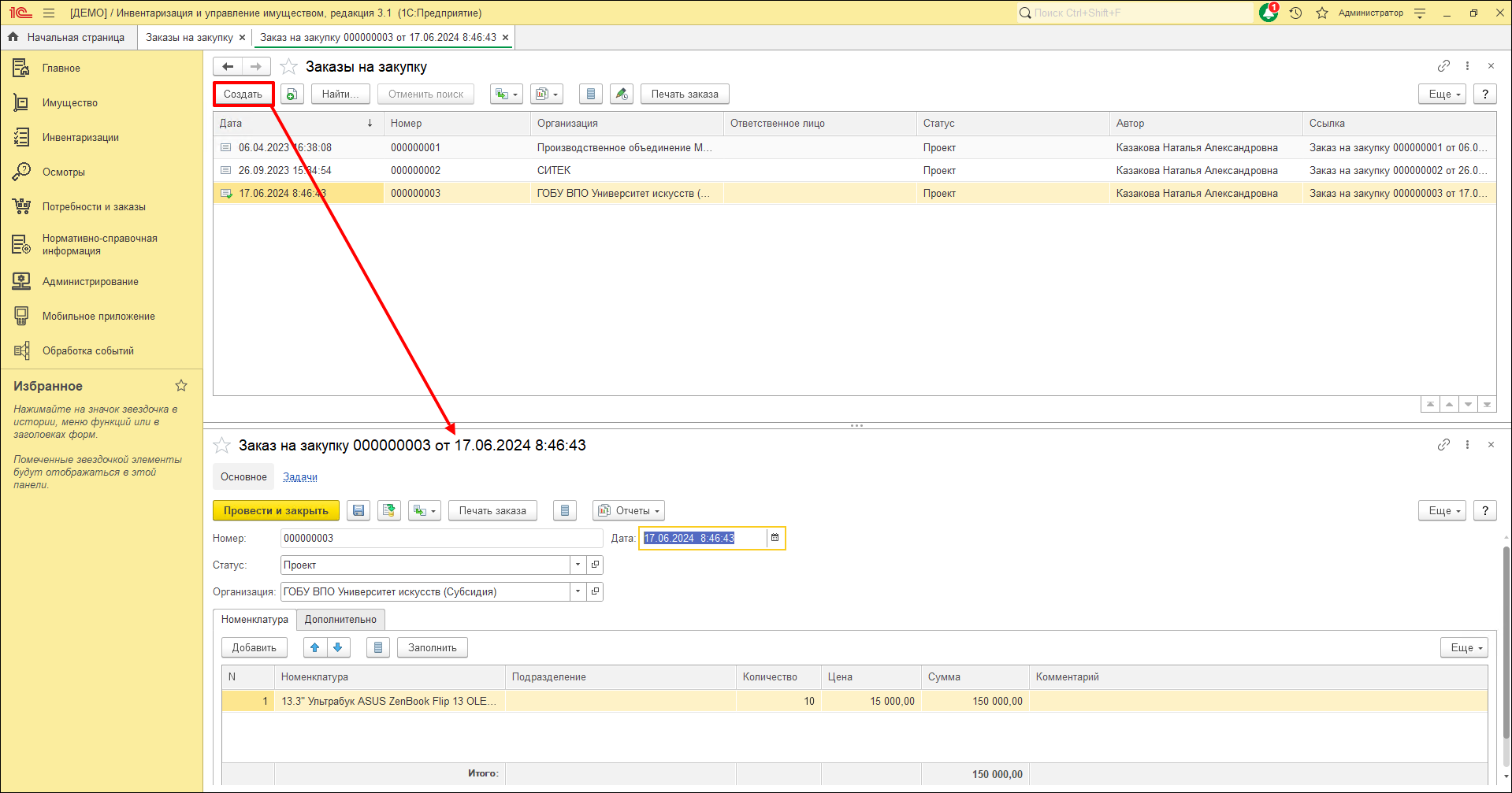The width and height of the screenshot is (1512, 793).
Task: Open notifications bell with red badge
Action: click(x=1269, y=13)
